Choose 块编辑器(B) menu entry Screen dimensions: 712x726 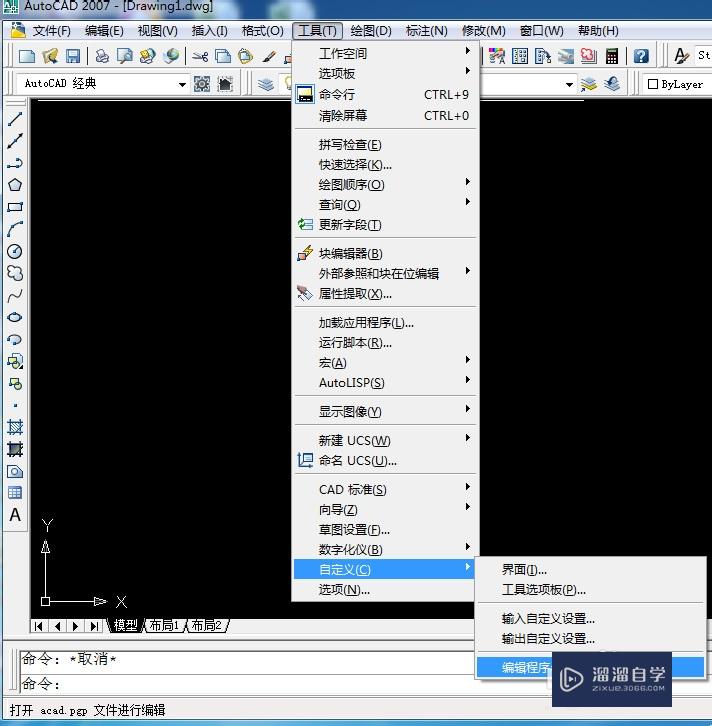[385, 253]
